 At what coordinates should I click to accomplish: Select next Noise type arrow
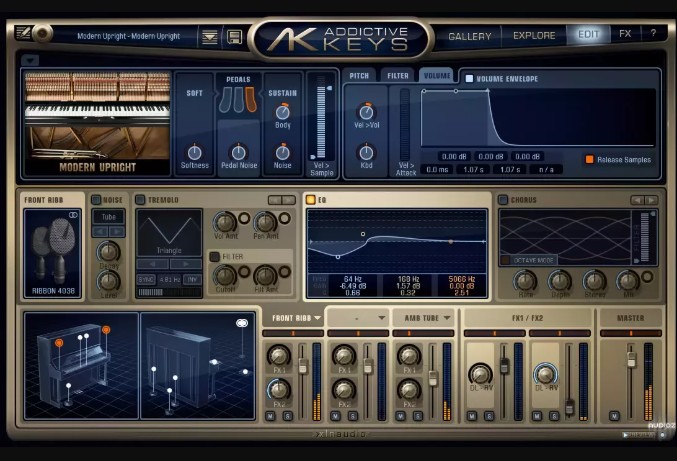[x=117, y=232]
